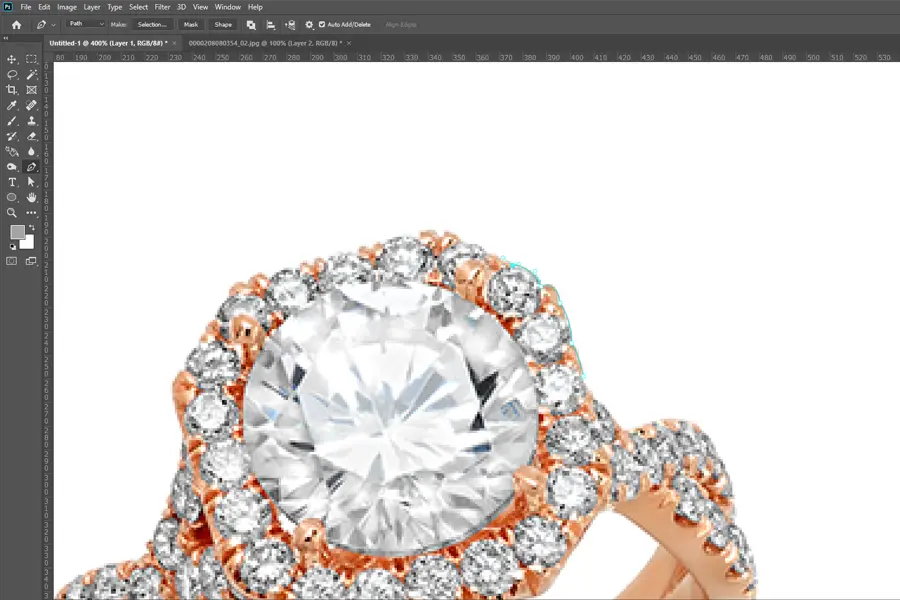This screenshot has width=900, height=600.
Task: Select the Frame tool
Action: pyautogui.click(x=32, y=90)
